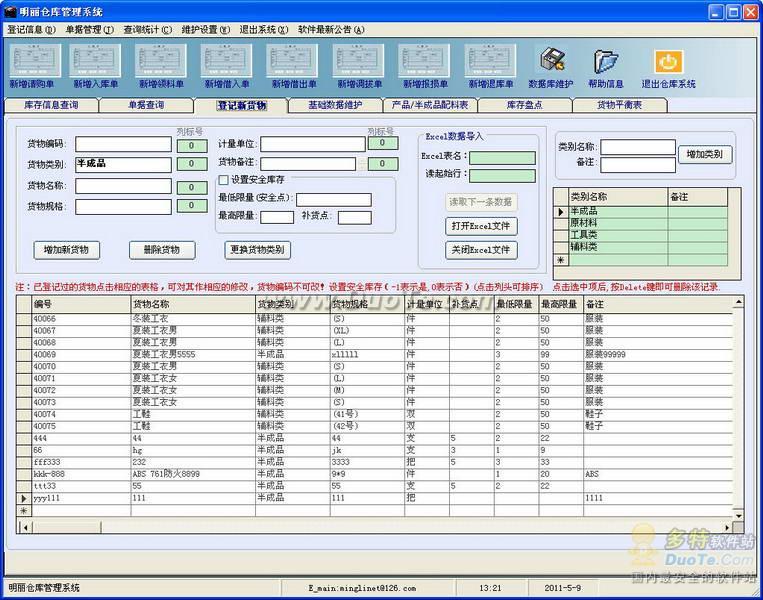Click the 增加新货物 button
Viewport: 763px width, 600px height.
point(66,250)
